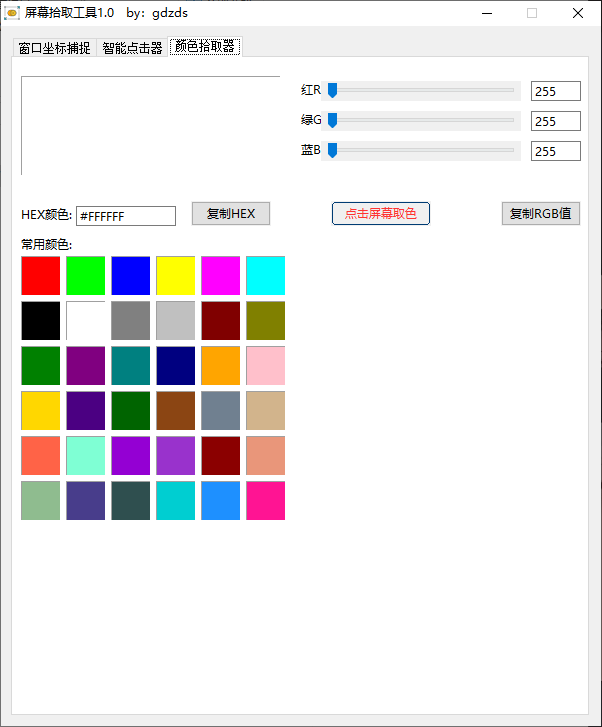The width and height of the screenshot is (602, 727).
Task: Select the gold swatch
Action: click(41, 410)
